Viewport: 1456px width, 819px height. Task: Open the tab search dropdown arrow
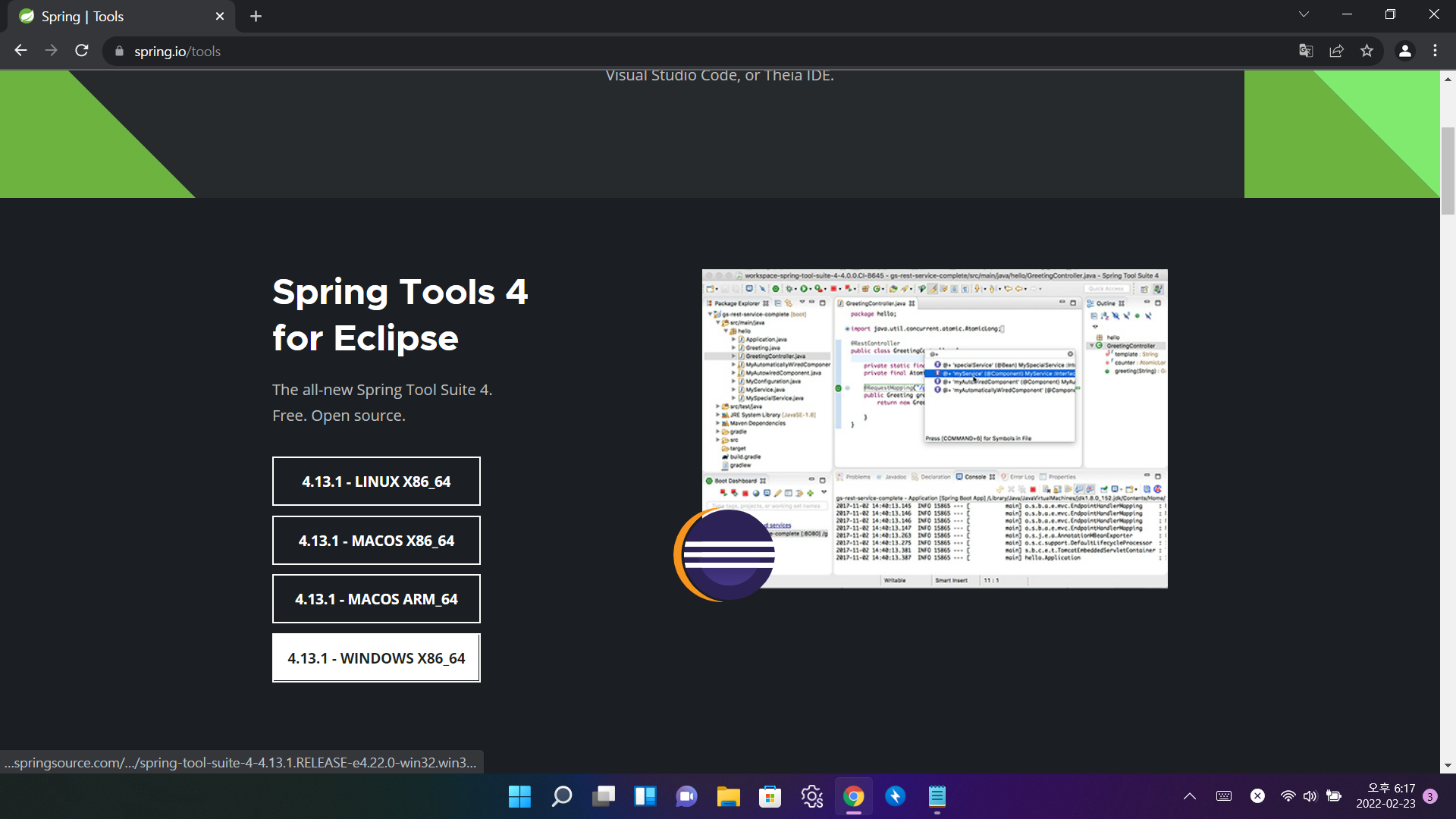coord(1304,14)
